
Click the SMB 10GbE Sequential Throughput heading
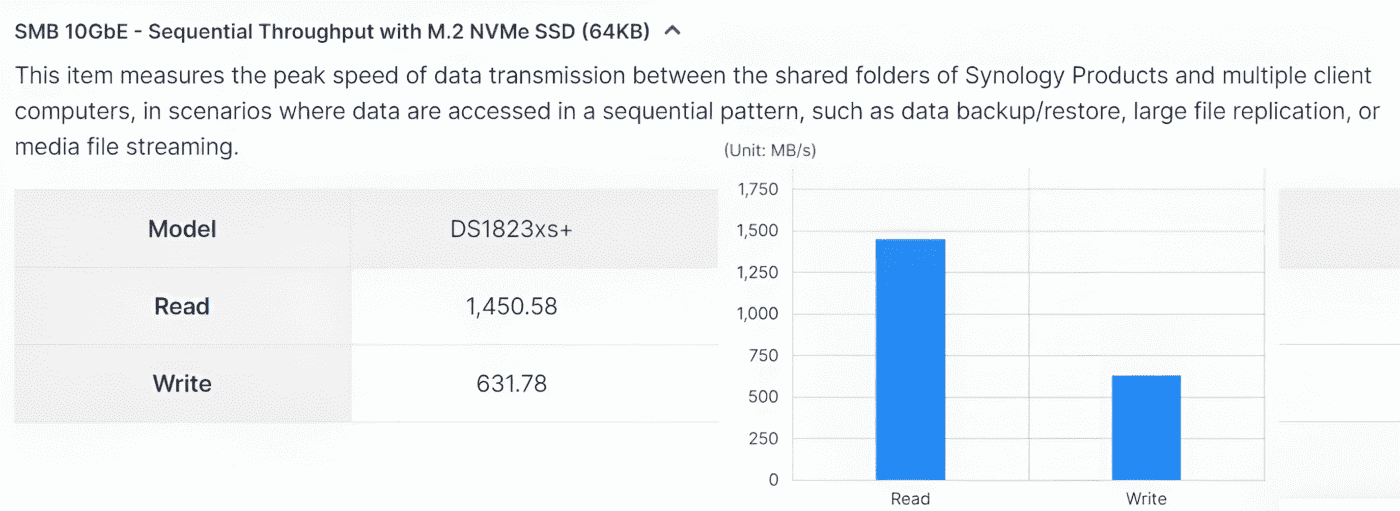(332, 31)
